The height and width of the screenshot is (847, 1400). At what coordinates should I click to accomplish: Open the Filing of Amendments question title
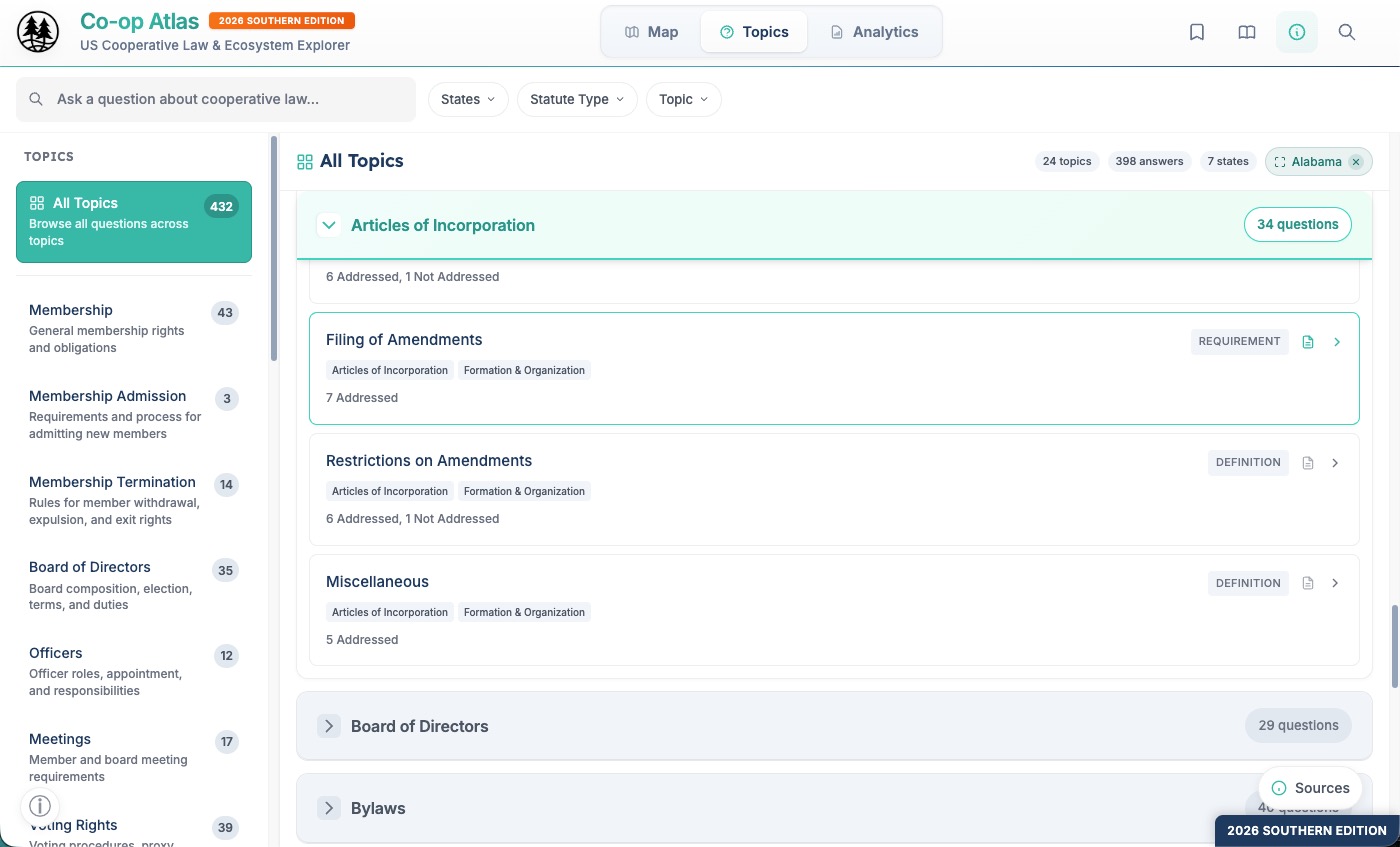[x=404, y=340]
